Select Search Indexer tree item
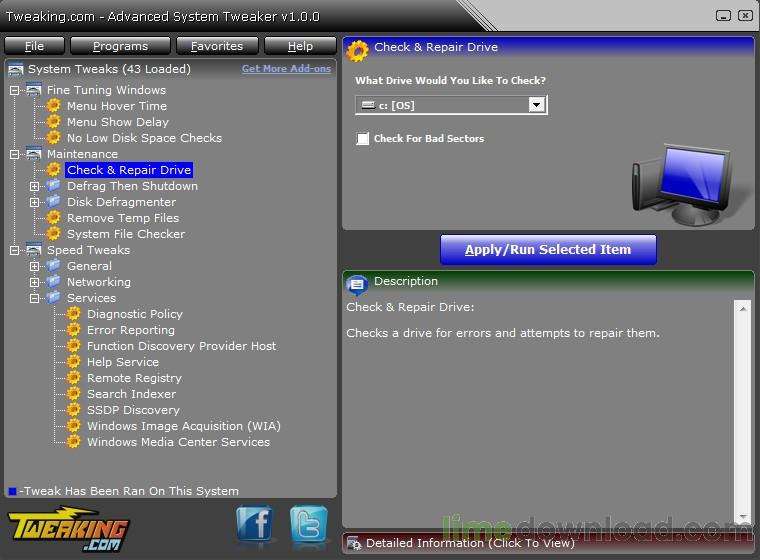This screenshot has width=760, height=560. pos(131,394)
